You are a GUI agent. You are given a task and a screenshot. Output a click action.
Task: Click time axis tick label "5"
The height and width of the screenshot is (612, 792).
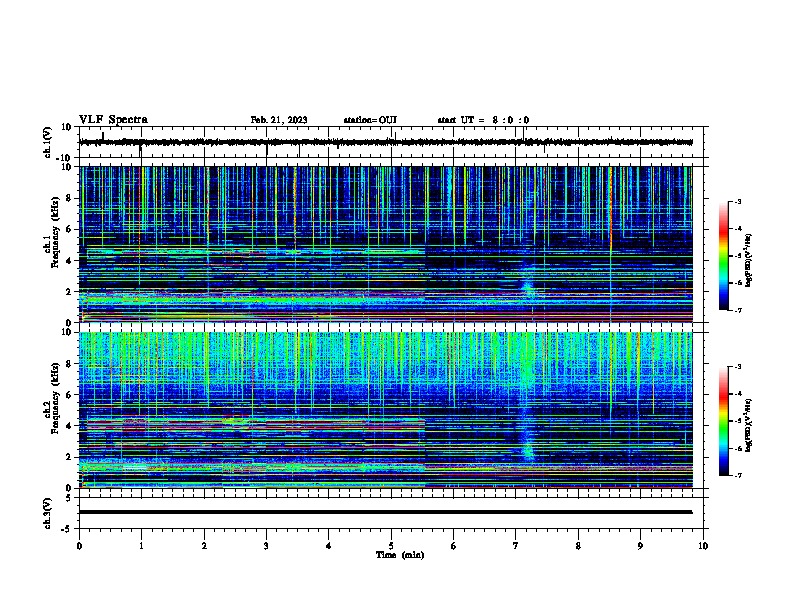click(391, 546)
